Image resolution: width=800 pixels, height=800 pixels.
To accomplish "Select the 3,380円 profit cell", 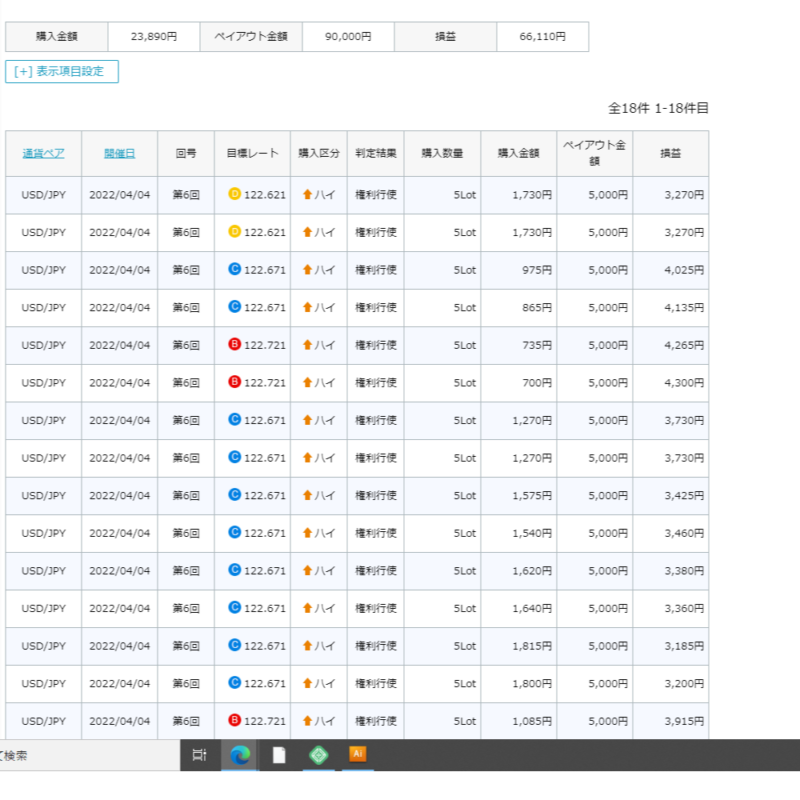I will [x=670, y=571].
